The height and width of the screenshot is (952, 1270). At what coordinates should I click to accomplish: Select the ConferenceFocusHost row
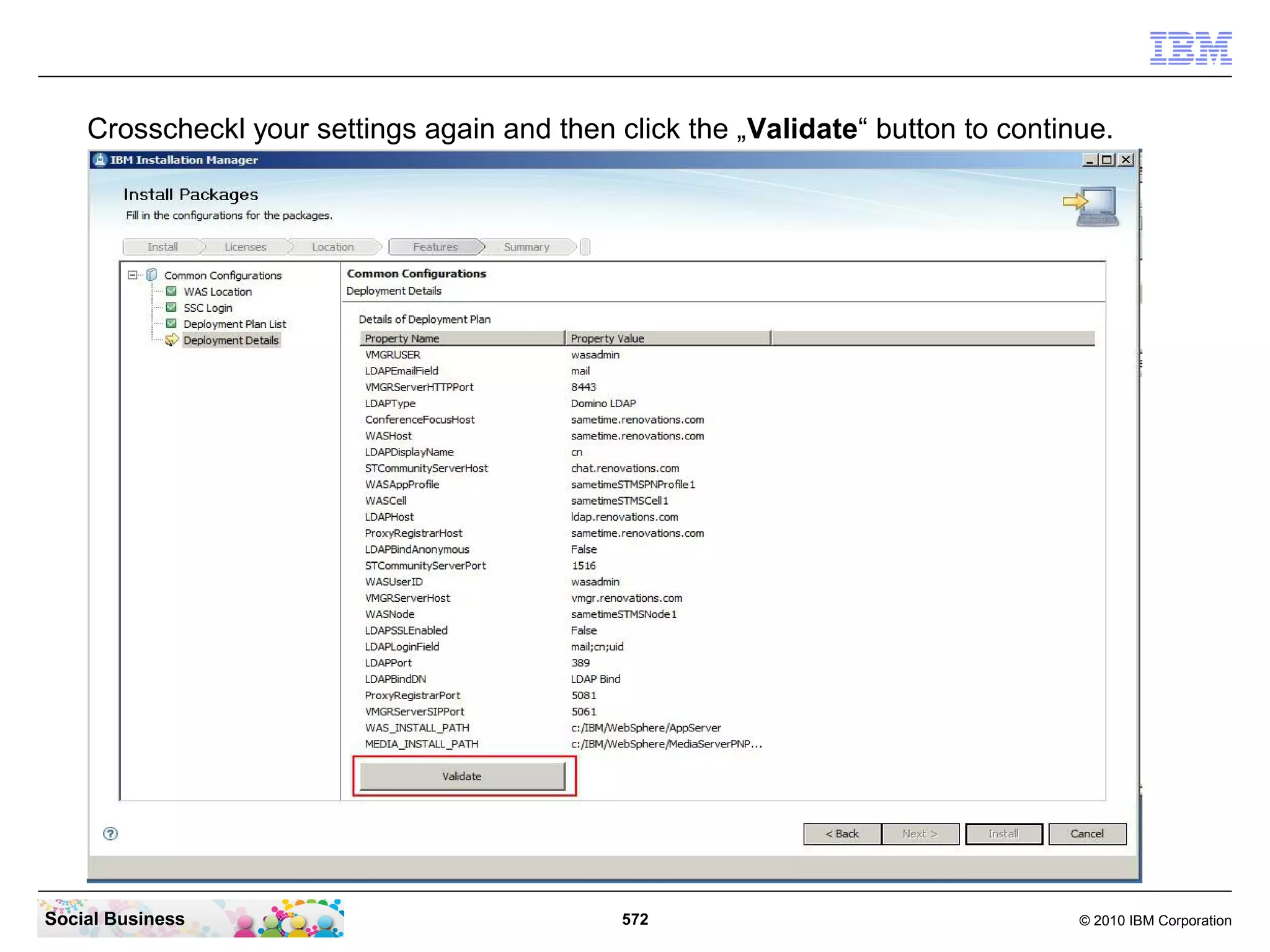click(x=727, y=420)
